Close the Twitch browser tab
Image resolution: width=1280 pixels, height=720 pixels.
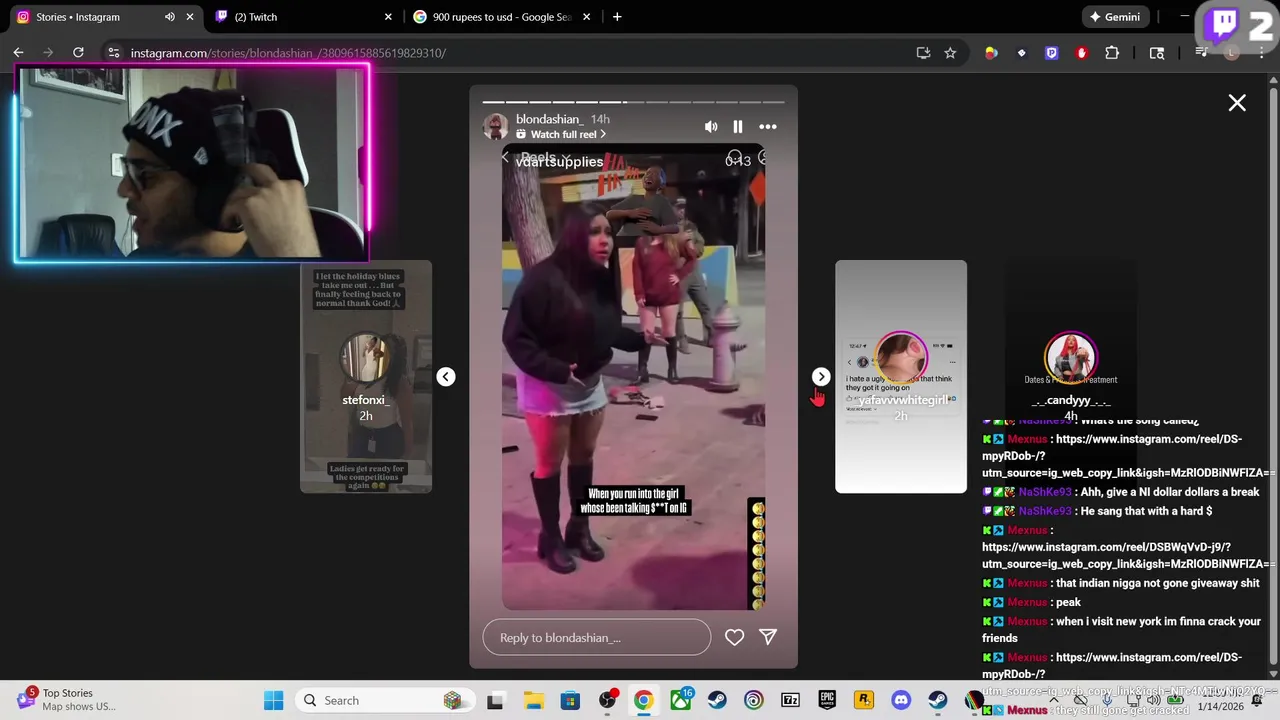389,17
